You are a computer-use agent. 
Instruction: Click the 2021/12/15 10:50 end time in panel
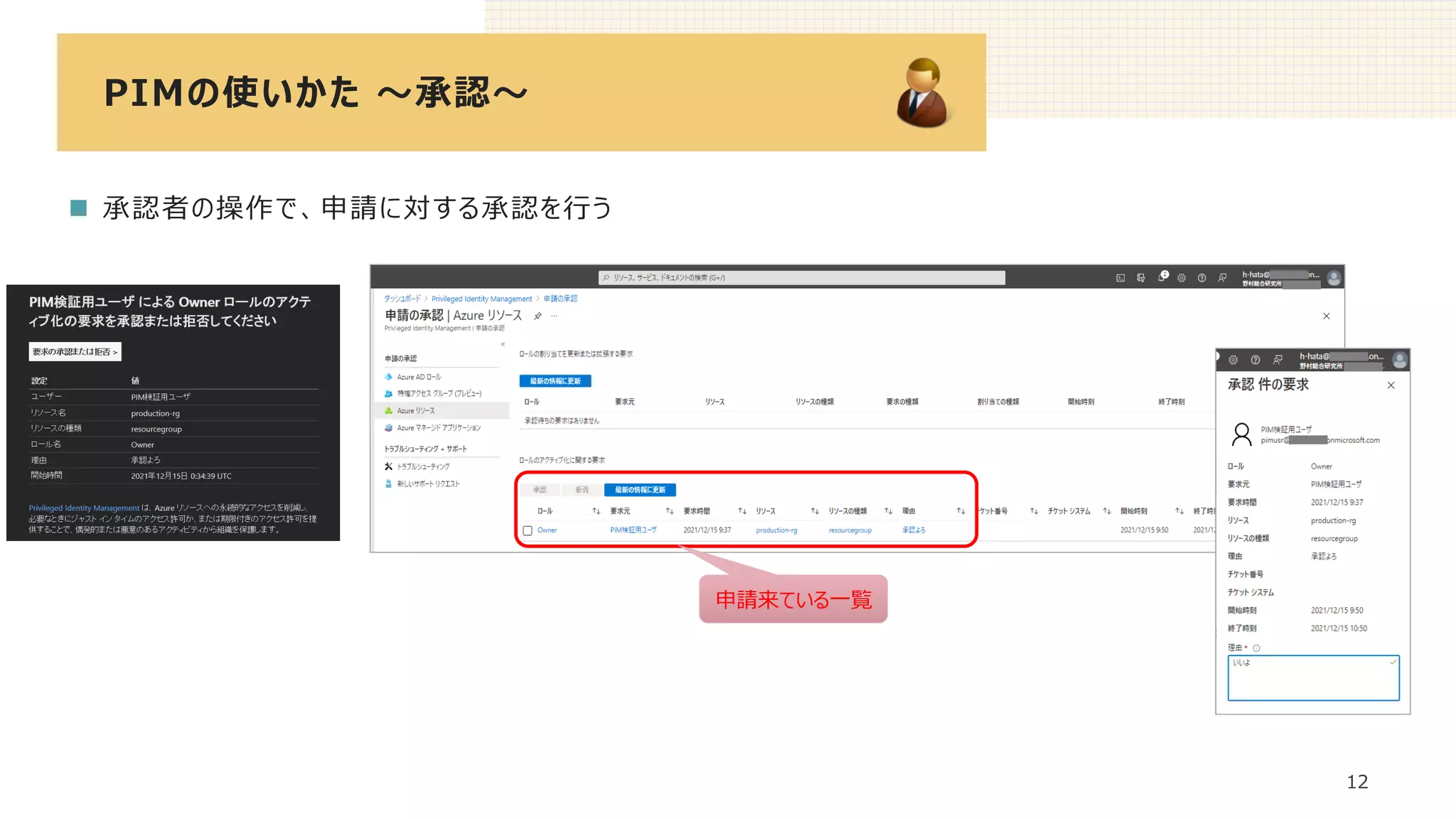point(1339,628)
